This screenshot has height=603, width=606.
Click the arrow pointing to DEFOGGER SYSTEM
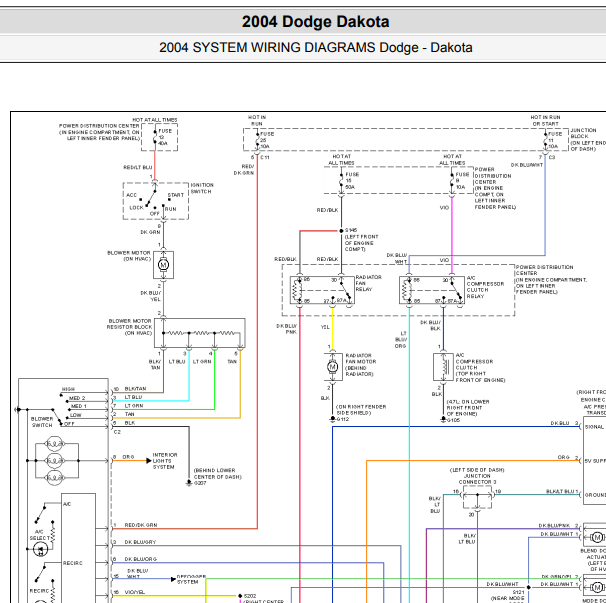pos(173,579)
